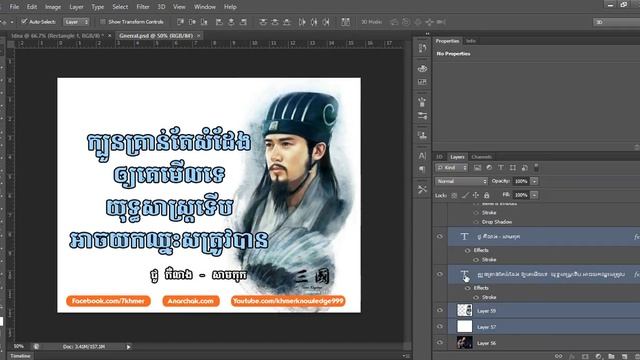Viewport: 640px width, 360px height.
Task: Click the Distribute Left Edges icon
Action: point(302,22)
